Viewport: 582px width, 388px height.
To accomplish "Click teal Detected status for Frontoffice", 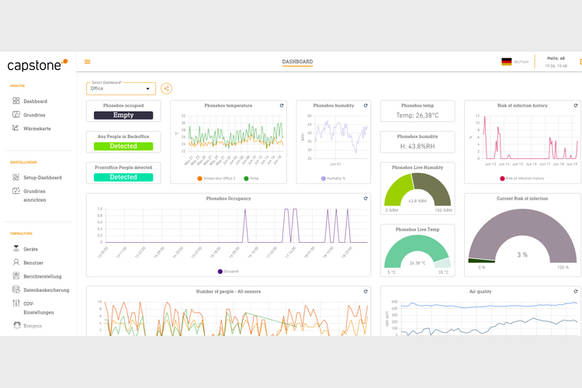I will 123,177.
